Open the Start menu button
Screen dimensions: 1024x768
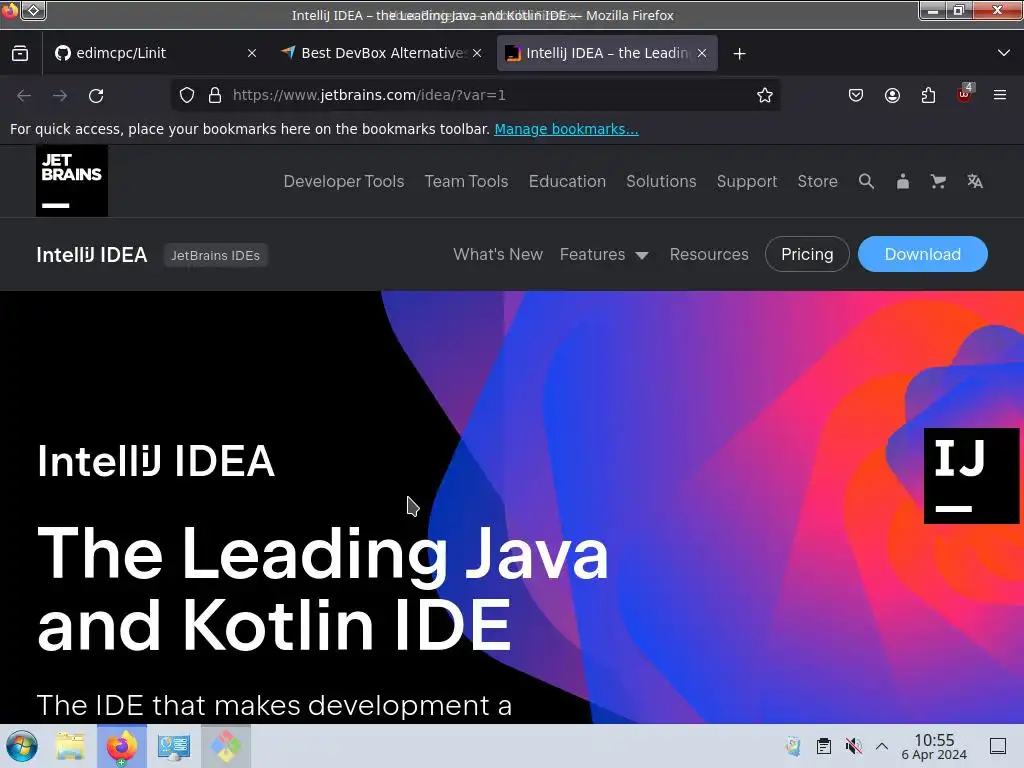tap(22, 746)
